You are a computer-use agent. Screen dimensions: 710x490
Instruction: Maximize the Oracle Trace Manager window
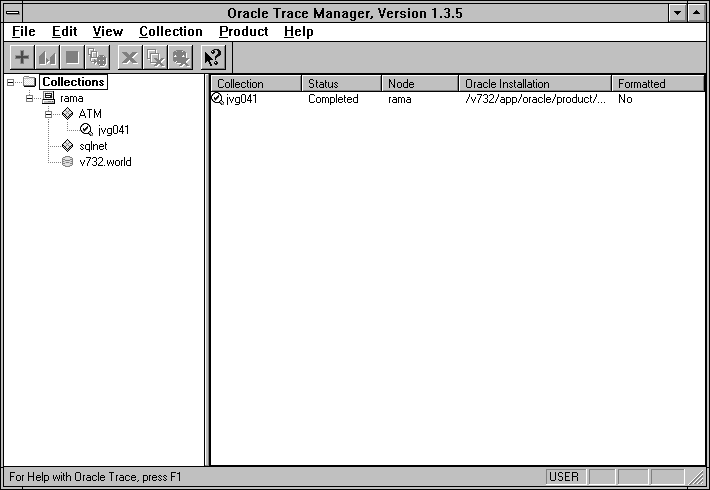tap(697, 13)
